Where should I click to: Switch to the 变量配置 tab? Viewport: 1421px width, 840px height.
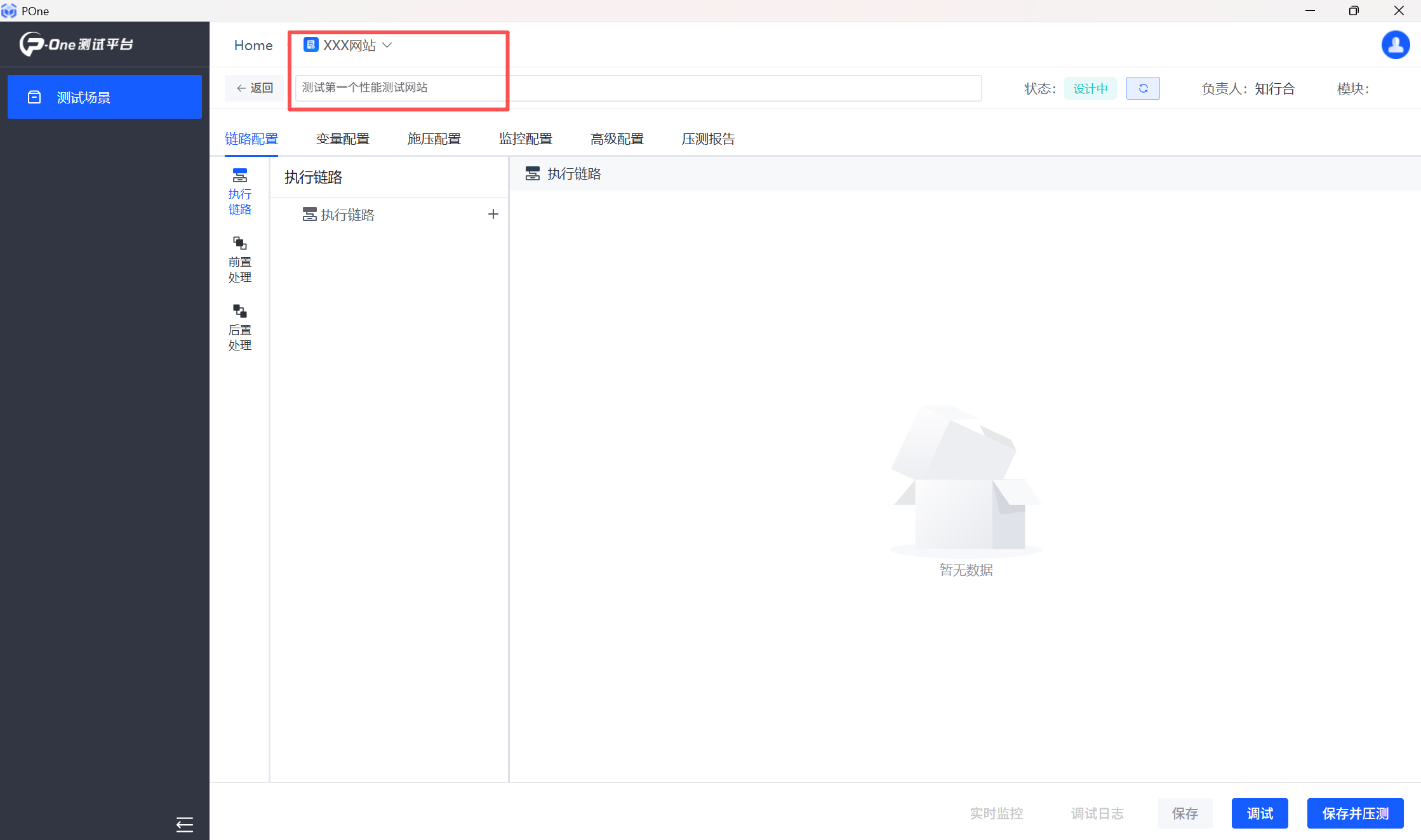click(x=342, y=139)
